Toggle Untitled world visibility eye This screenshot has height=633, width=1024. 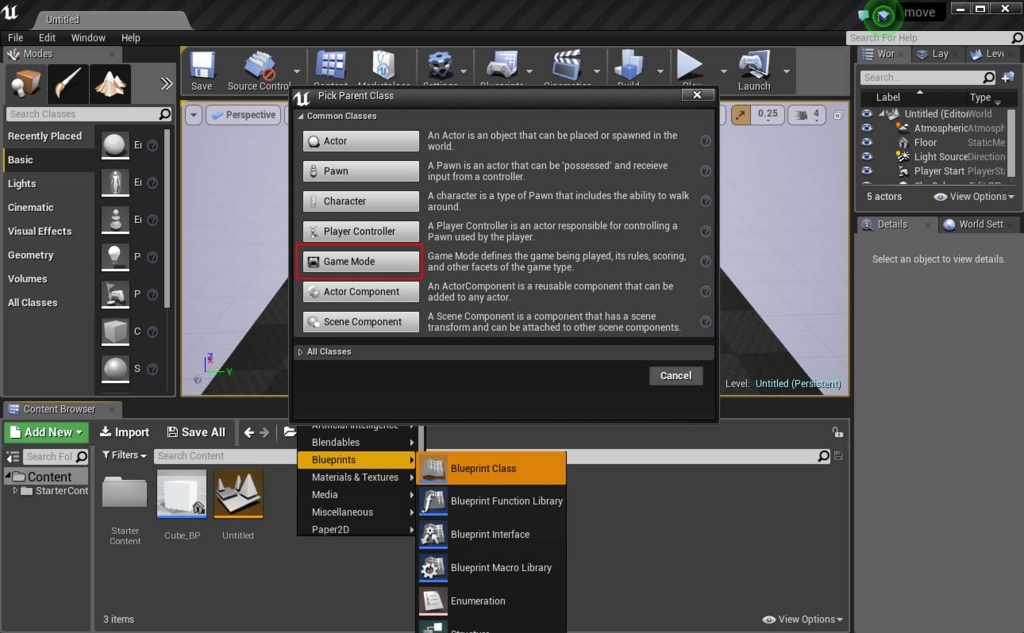tap(867, 114)
